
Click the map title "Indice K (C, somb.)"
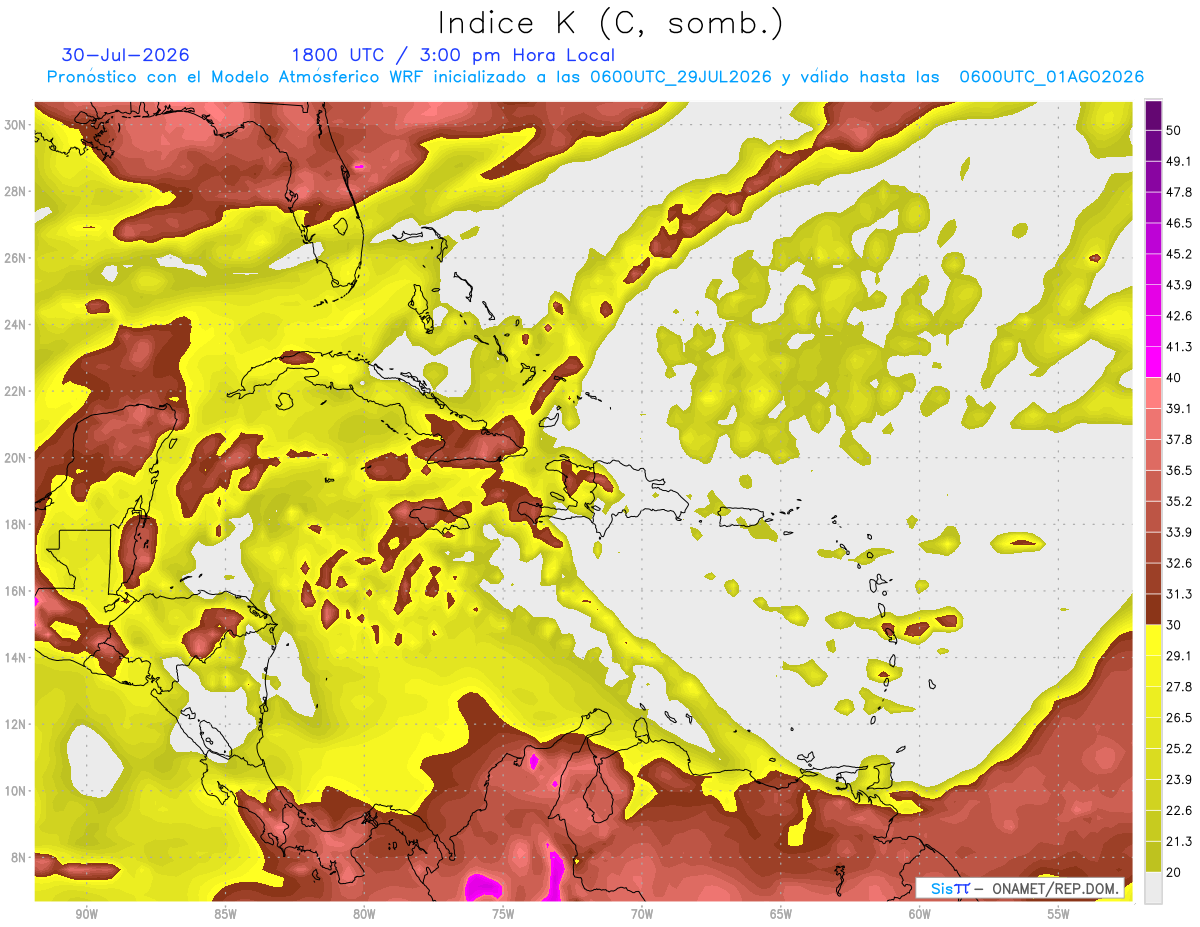611,23
